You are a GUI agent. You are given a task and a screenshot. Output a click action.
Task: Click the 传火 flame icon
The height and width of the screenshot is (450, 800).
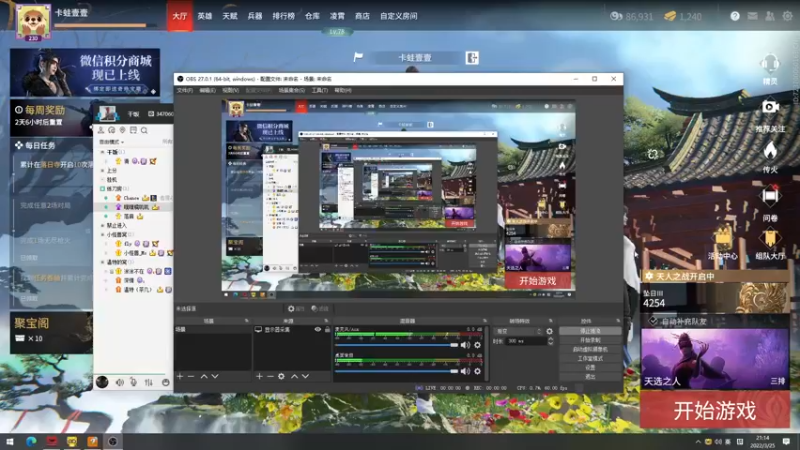[x=770, y=151]
